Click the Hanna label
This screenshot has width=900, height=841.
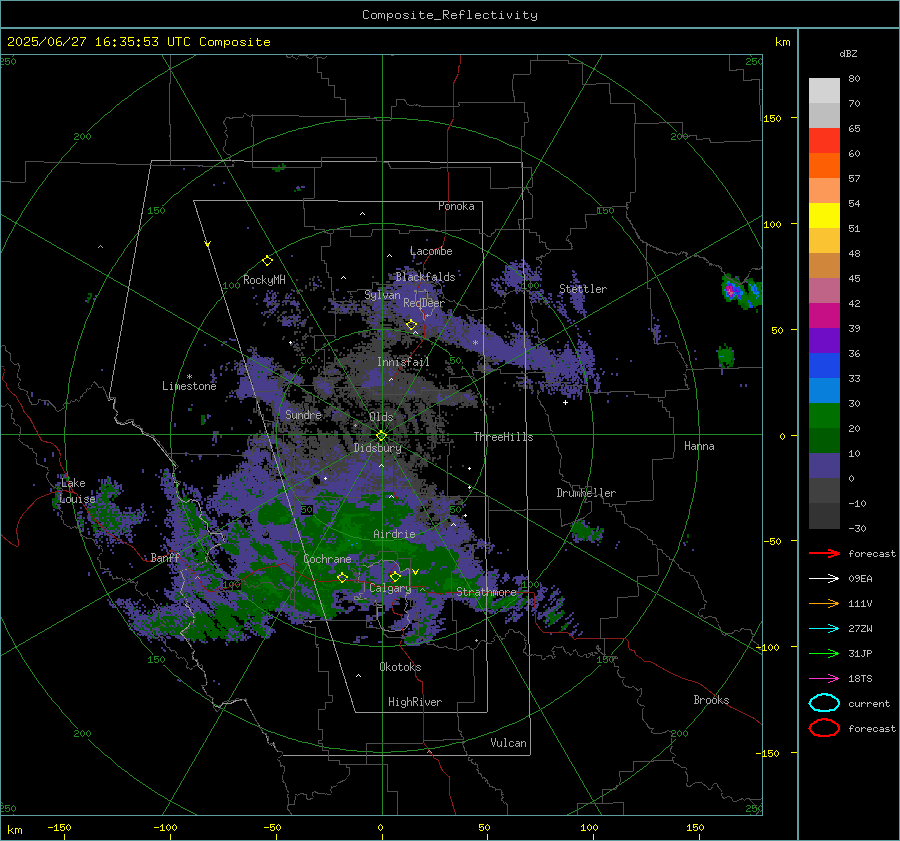699,446
